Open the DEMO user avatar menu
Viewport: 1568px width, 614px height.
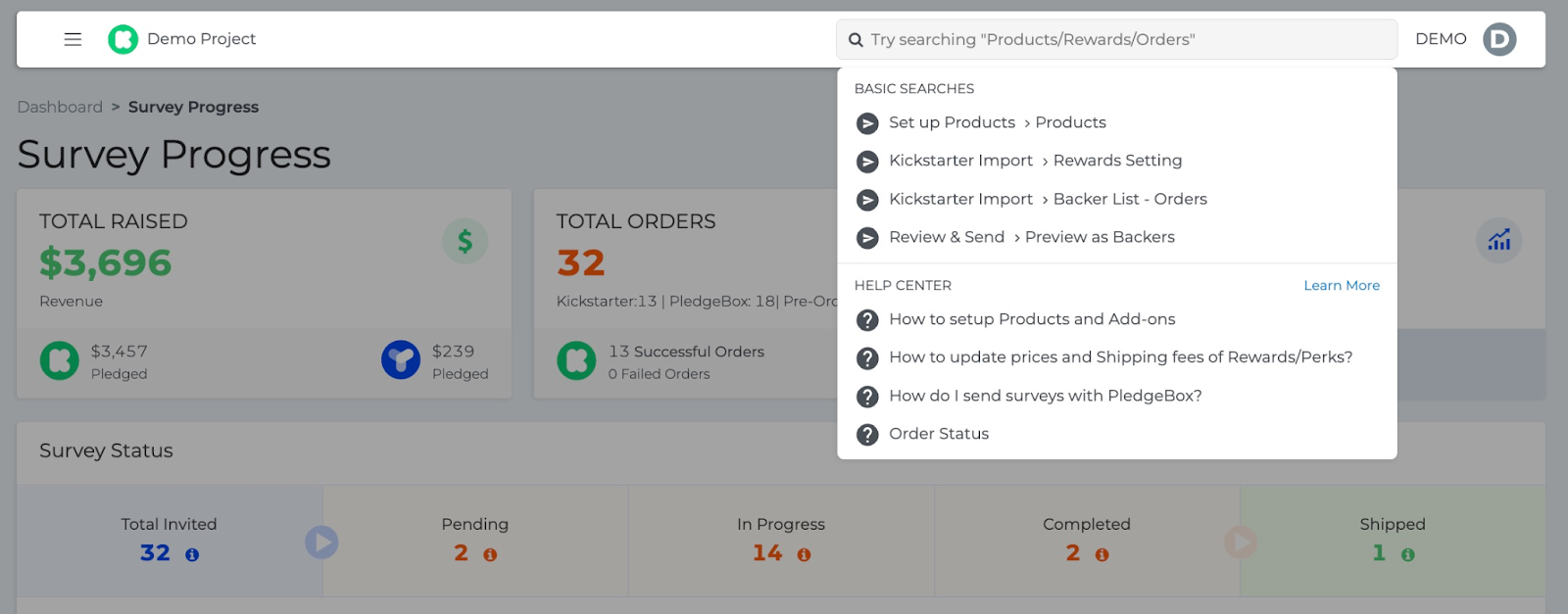tap(1498, 39)
